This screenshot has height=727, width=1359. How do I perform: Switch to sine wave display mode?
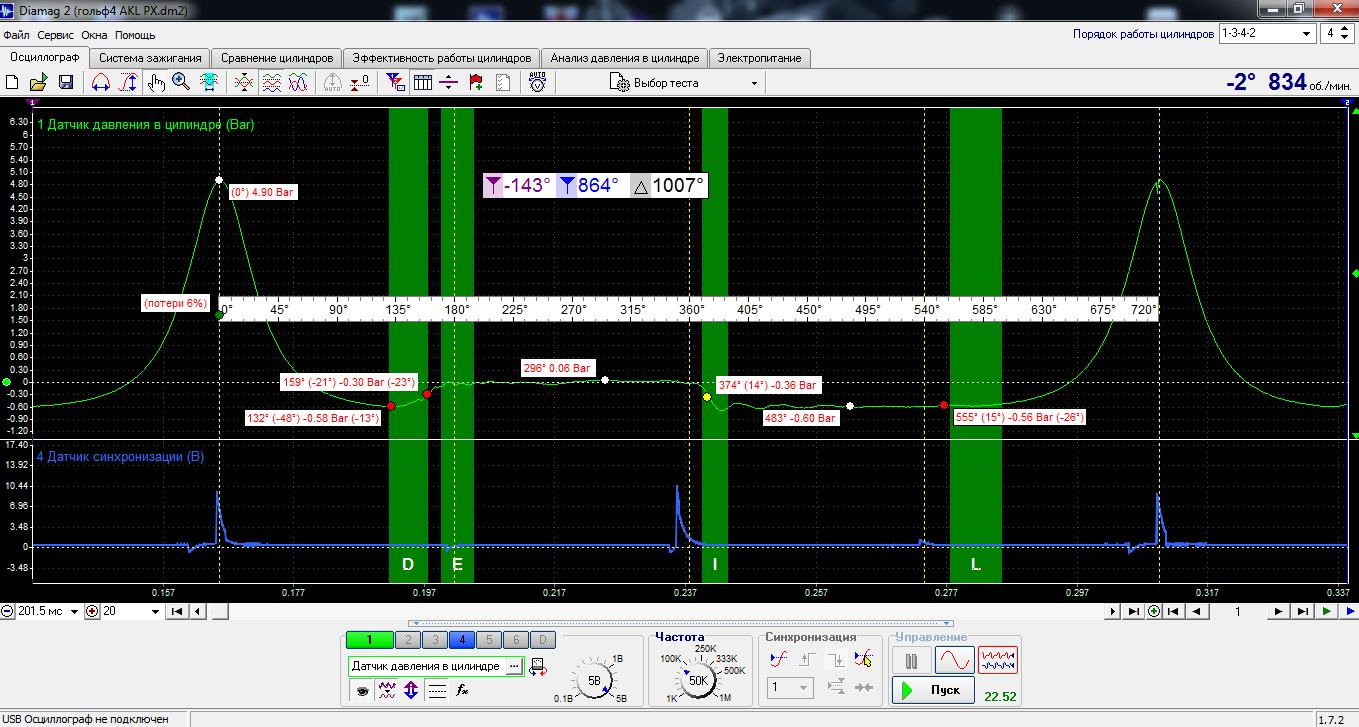coord(954,661)
